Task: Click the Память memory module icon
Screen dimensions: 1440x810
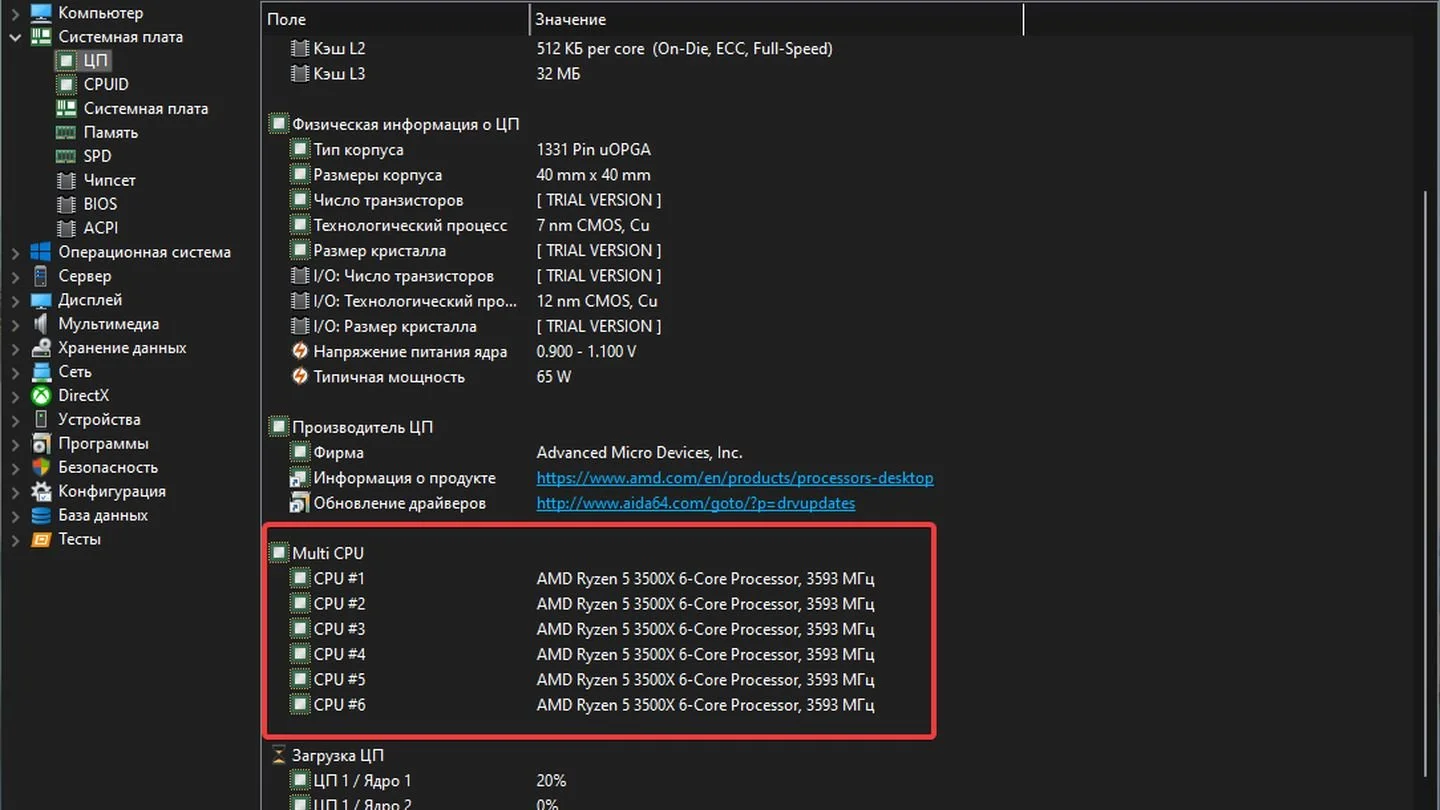Action: coord(65,133)
